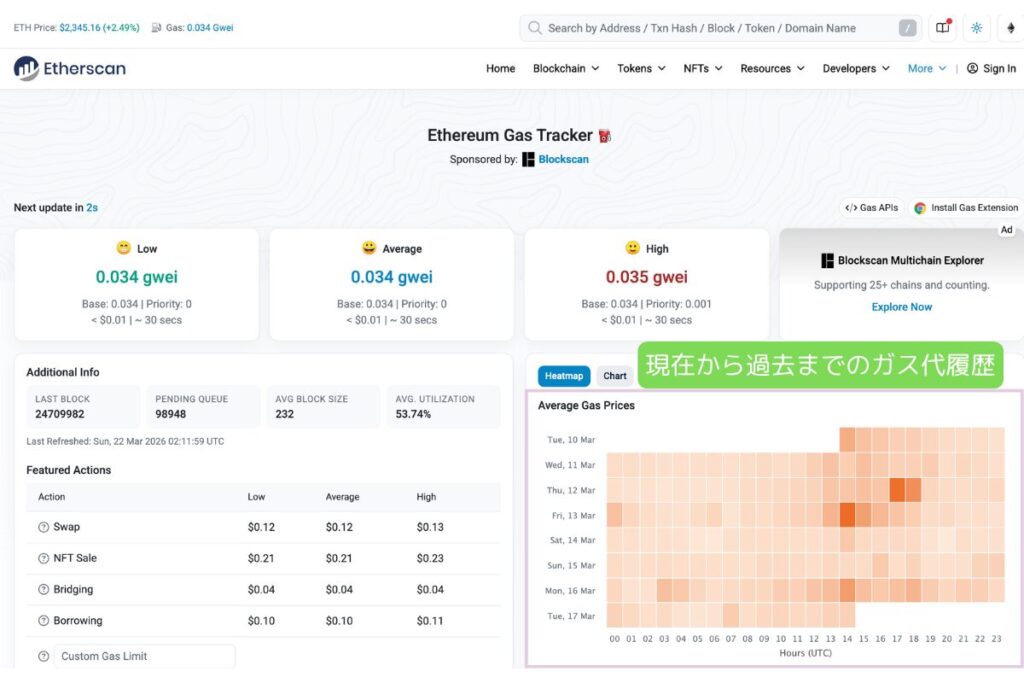Screen dimensions: 1024x683
Task: Open the Home menu item
Action: point(500,69)
